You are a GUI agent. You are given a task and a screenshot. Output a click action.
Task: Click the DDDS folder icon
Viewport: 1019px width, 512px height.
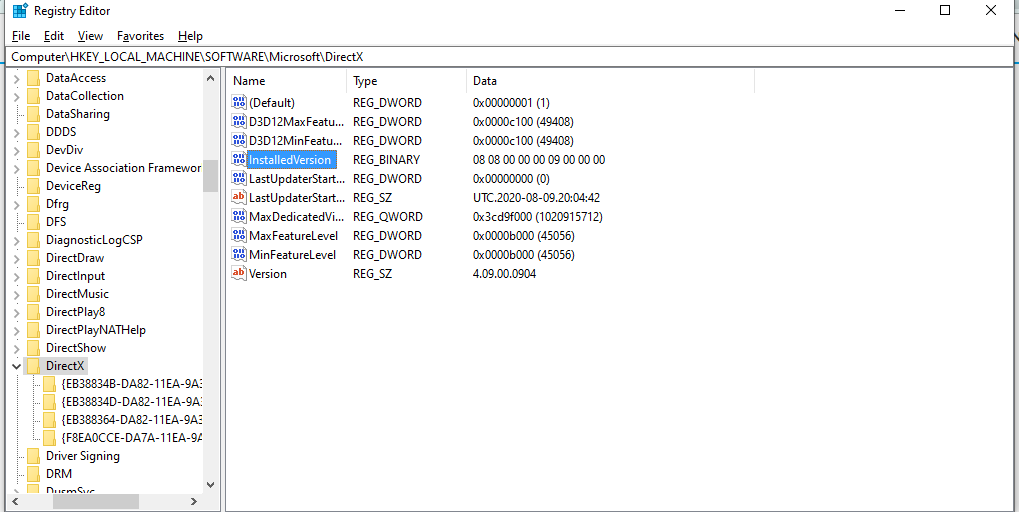[34, 132]
